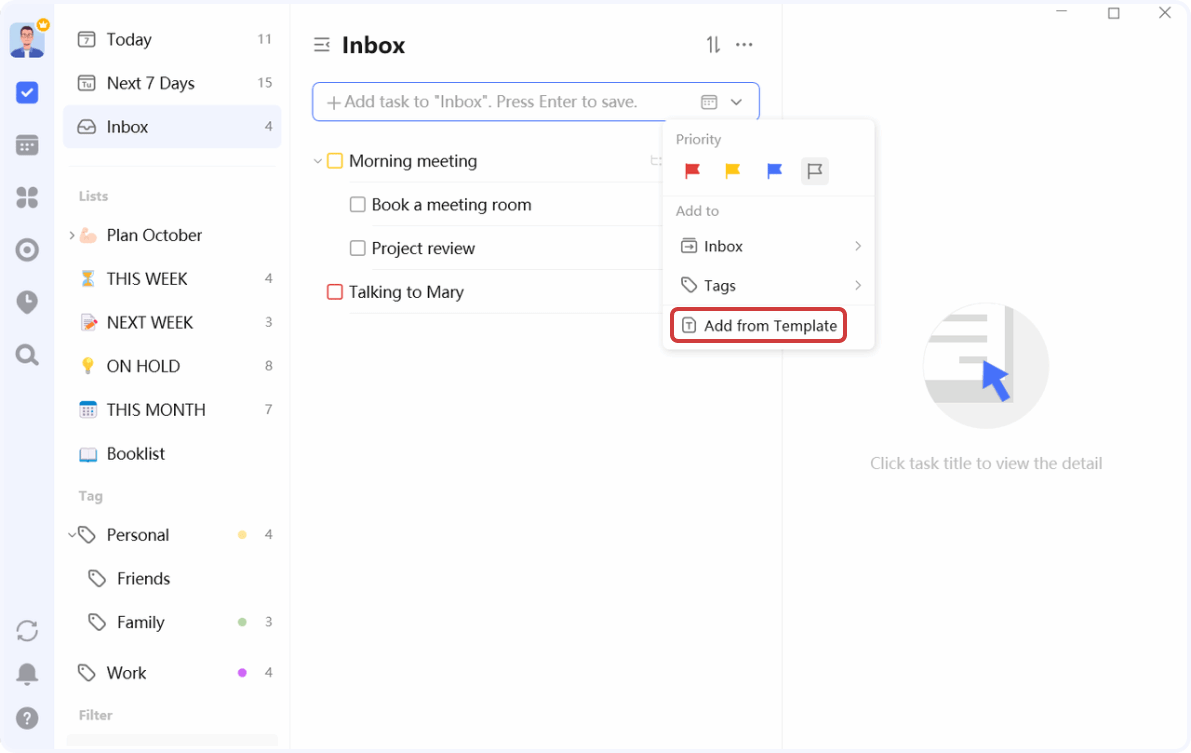Click the sort arrows icon in Inbox header

coord(713,45)
